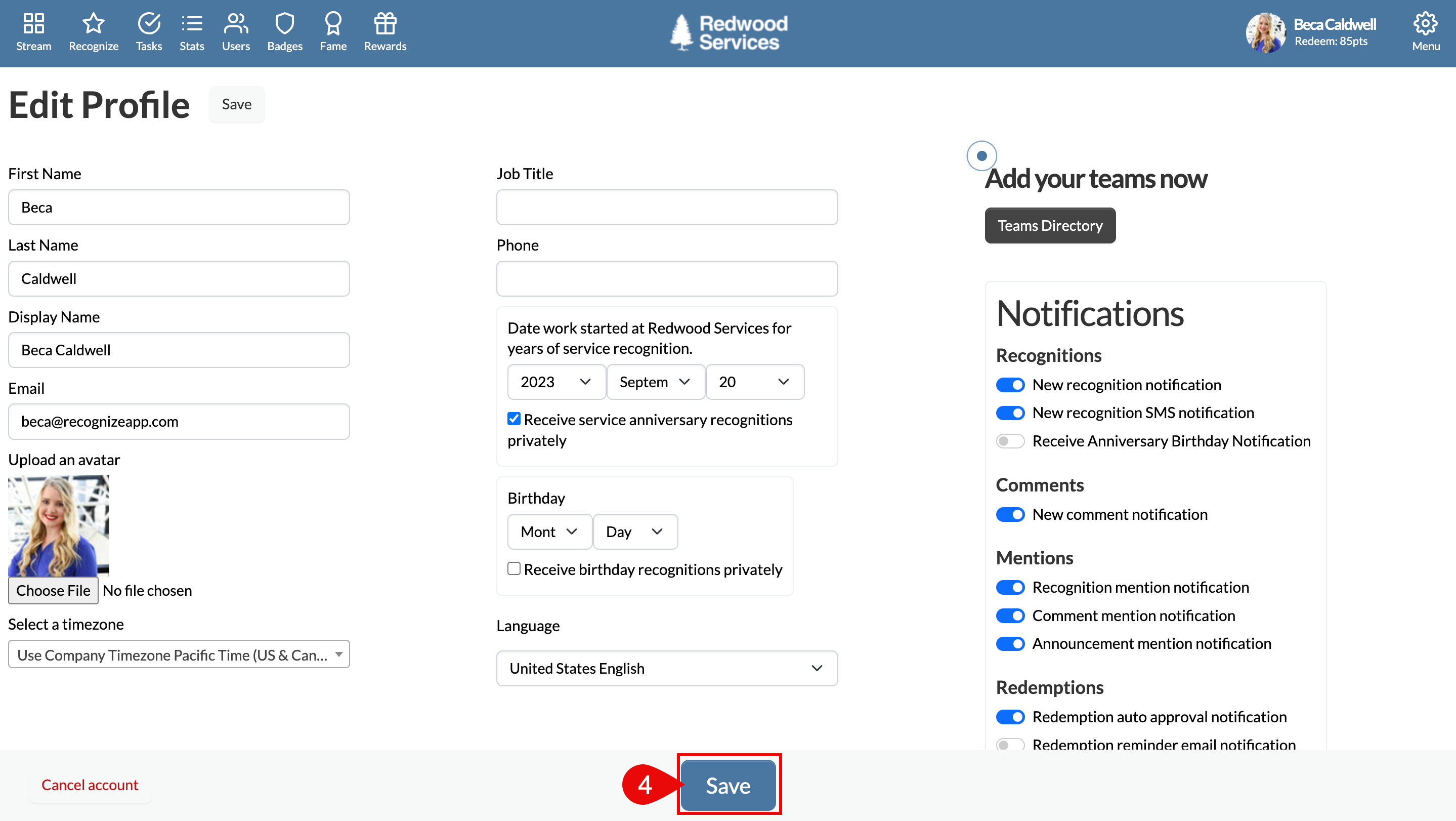Screen dimensions: 1456x821
Task: Click the Save button beside Edit Profile
Action: 236,105
